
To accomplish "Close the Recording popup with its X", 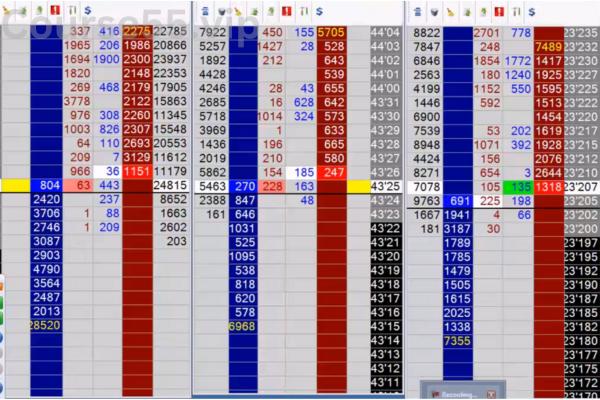I will point(492,394).
